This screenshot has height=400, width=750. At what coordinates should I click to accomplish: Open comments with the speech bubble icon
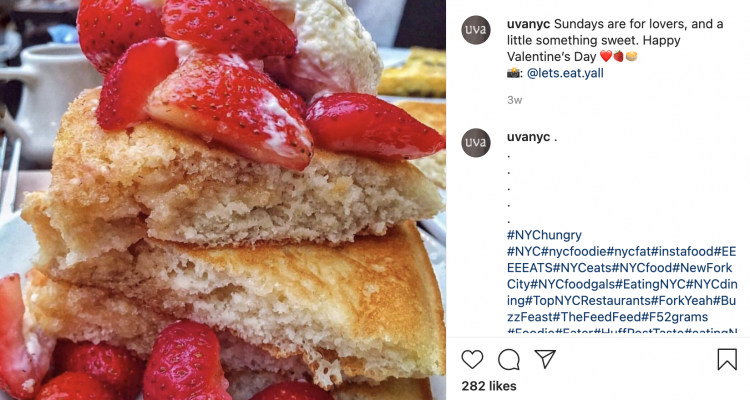pos(508,359)
